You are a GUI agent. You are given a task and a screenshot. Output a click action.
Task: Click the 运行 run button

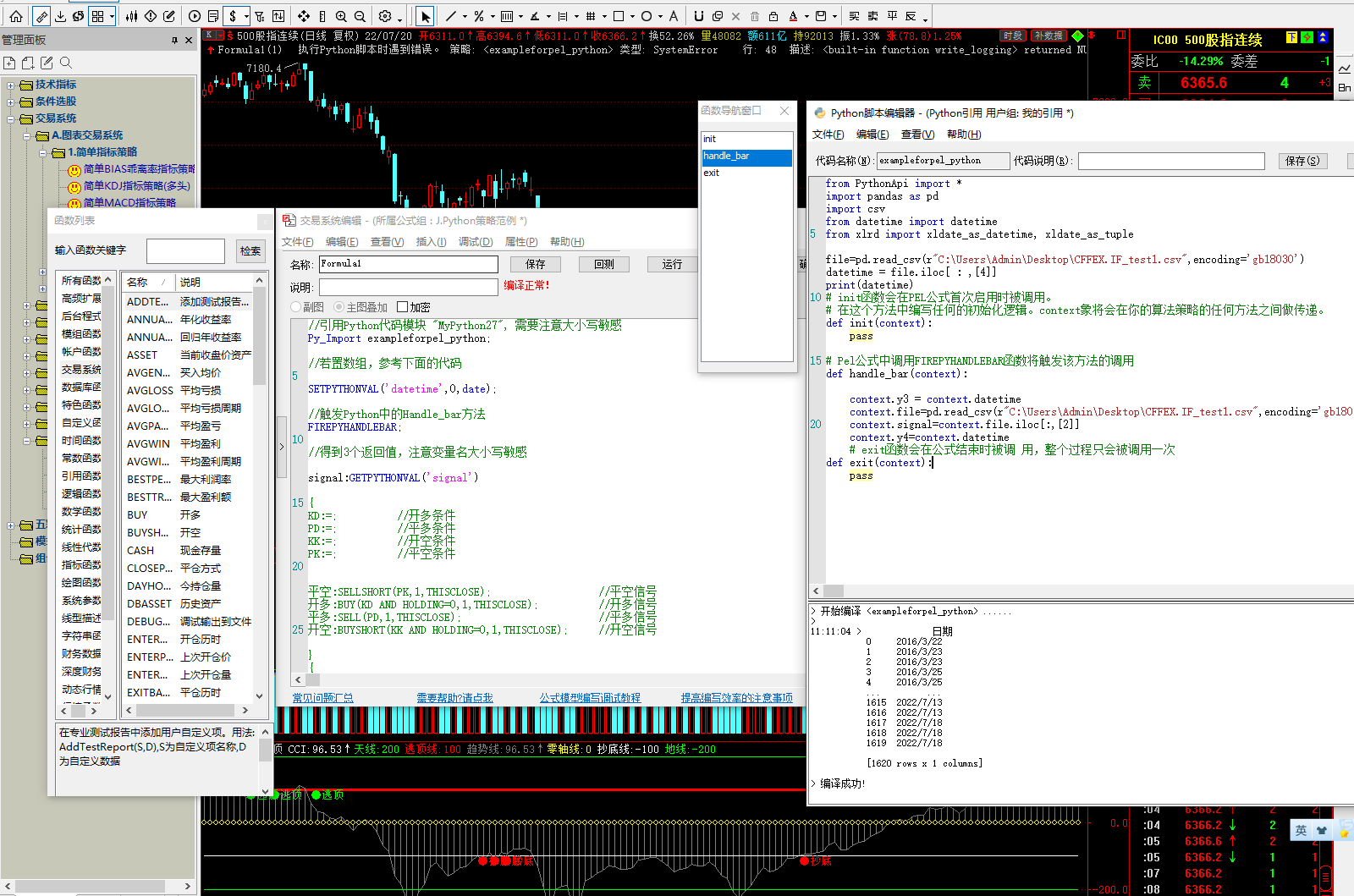672,265
